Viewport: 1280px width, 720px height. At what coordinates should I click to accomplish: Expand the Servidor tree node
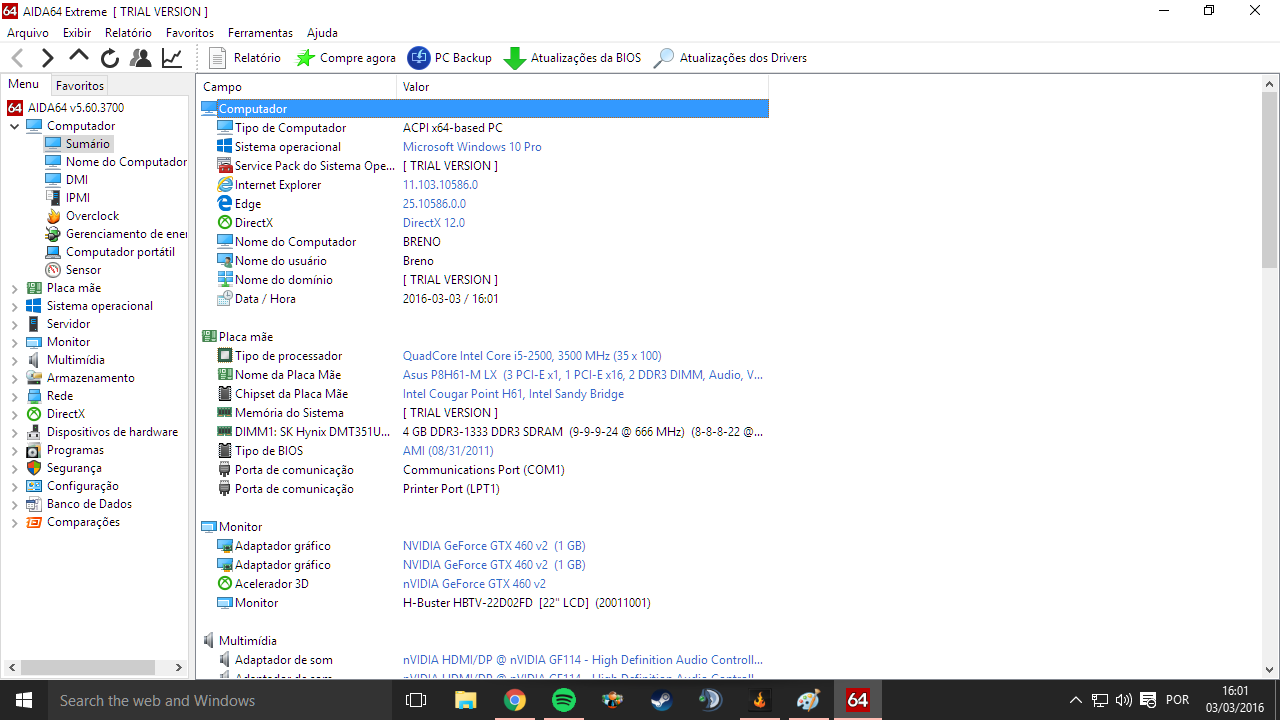[x=15, y=324]
